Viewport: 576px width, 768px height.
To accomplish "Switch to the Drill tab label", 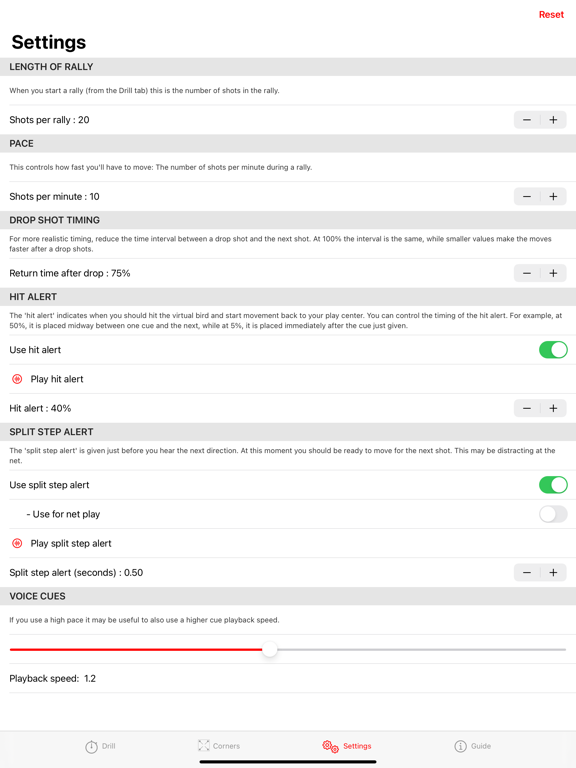I will point(109,746).
